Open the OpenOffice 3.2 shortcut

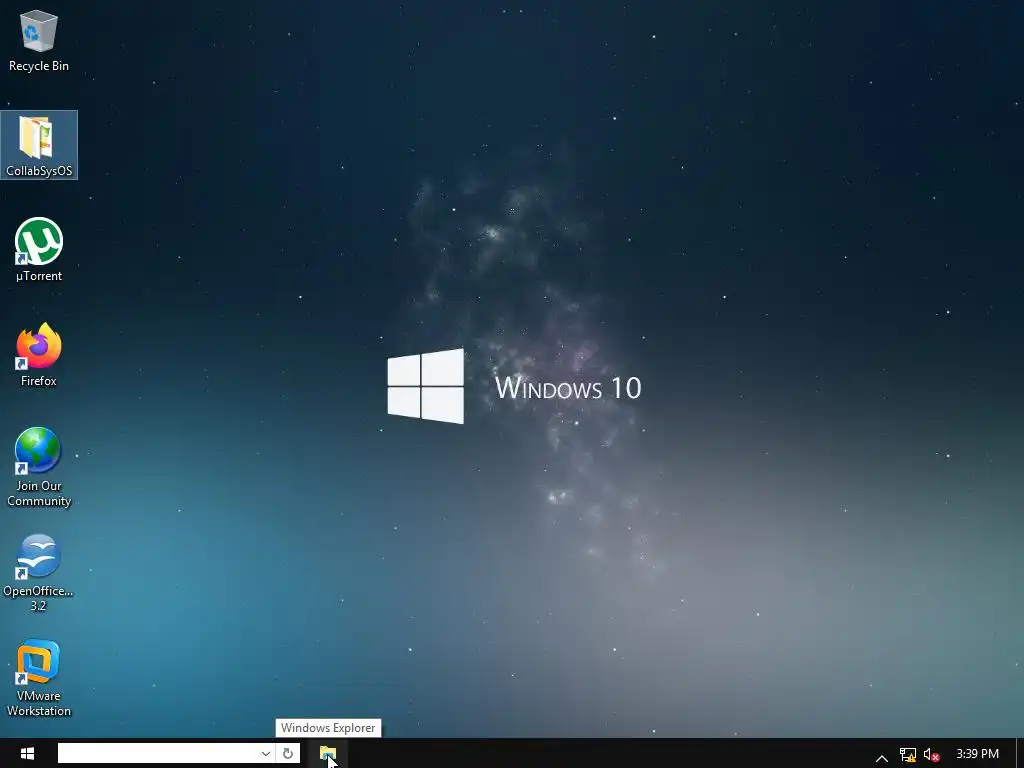[39, 572]
